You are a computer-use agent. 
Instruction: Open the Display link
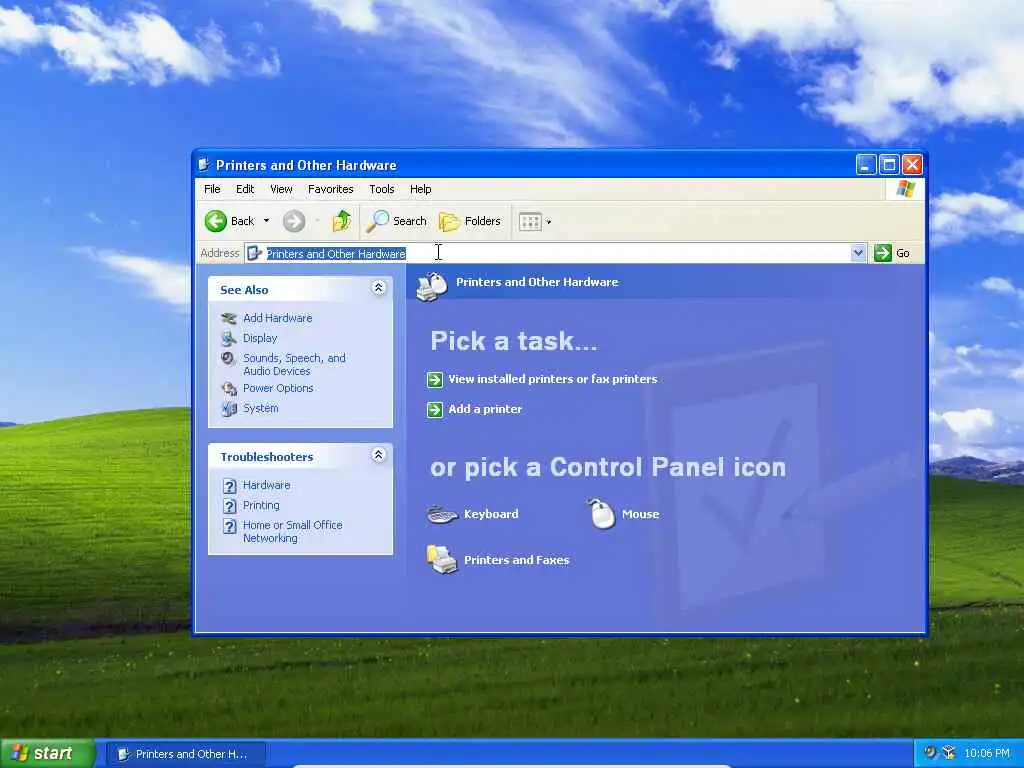(x=260, y=338)
